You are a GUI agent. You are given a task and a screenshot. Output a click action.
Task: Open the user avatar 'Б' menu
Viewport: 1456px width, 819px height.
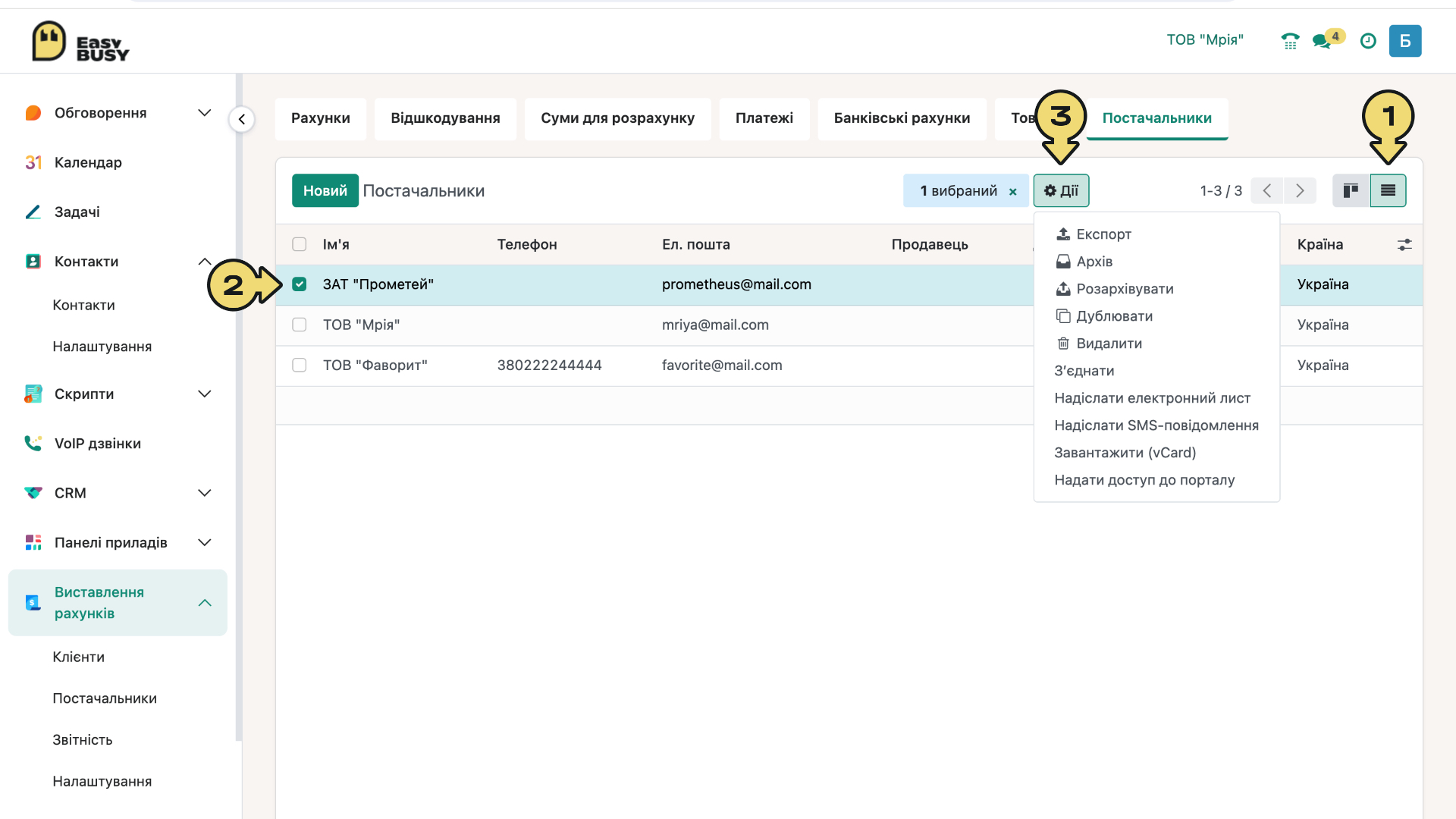[x=1405, y=41]
